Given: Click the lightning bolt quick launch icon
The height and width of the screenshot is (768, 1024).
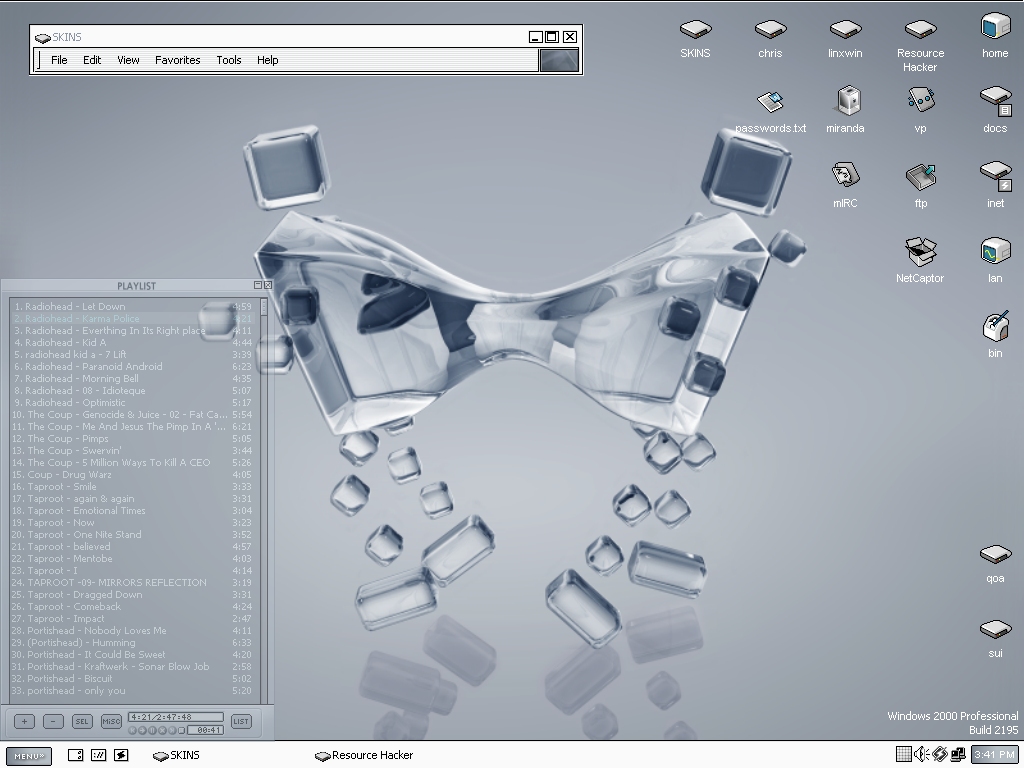Looking at the screenshot, I should click(121, 755).
